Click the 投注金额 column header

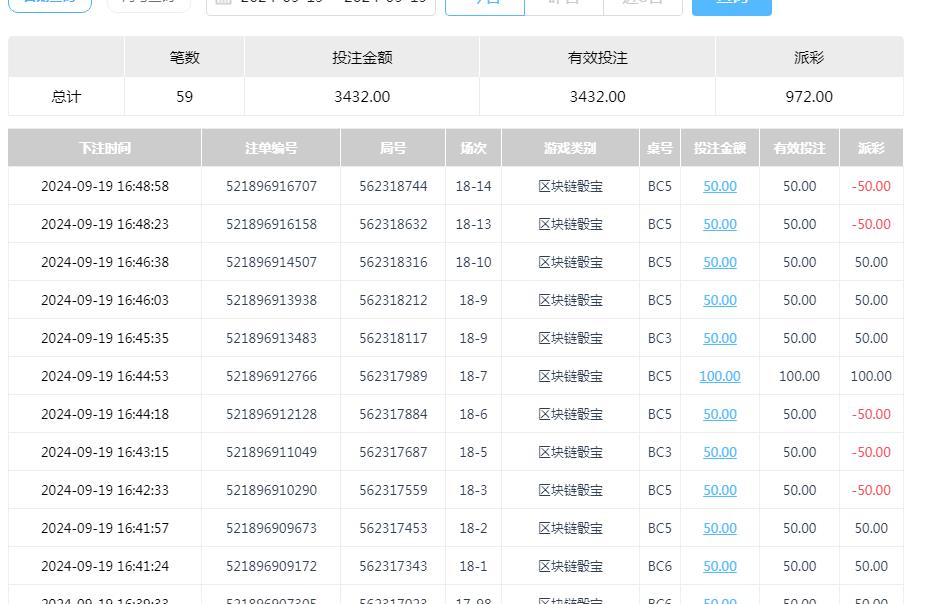(719, 147)
